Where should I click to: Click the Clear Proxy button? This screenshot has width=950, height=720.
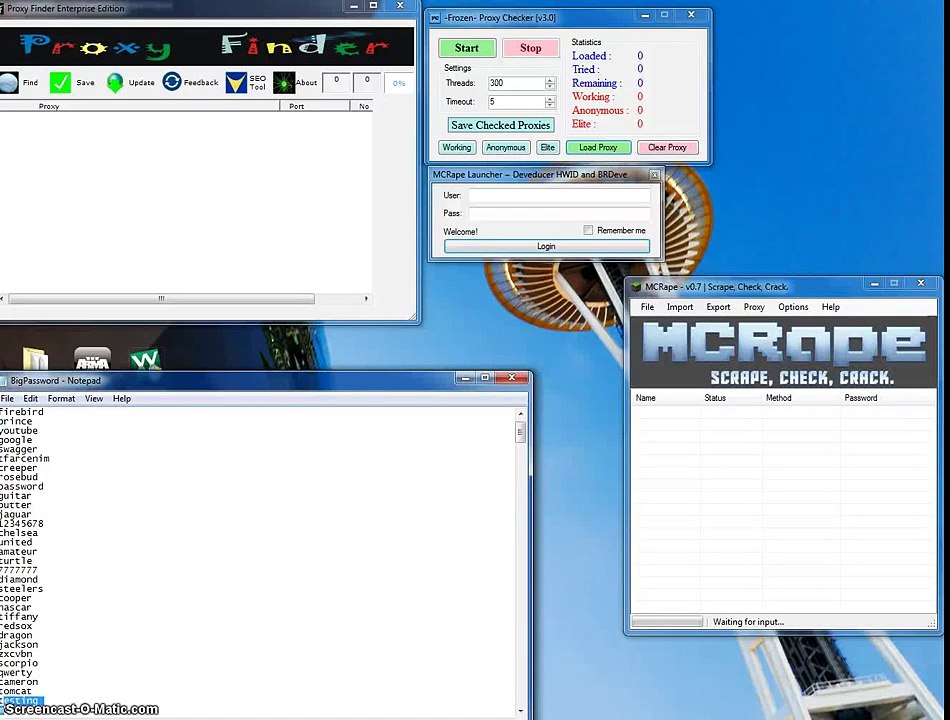point(667,147)
